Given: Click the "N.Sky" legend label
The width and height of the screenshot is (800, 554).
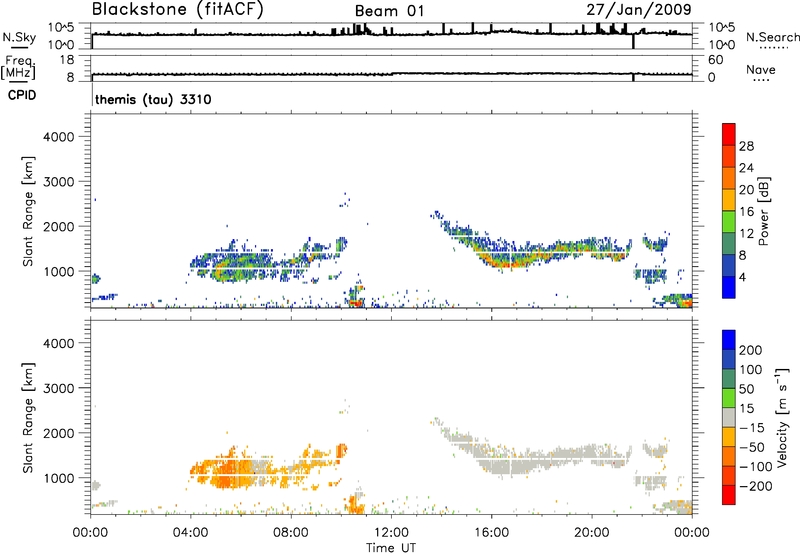Looking at the screenshot, I should point(19,37).
